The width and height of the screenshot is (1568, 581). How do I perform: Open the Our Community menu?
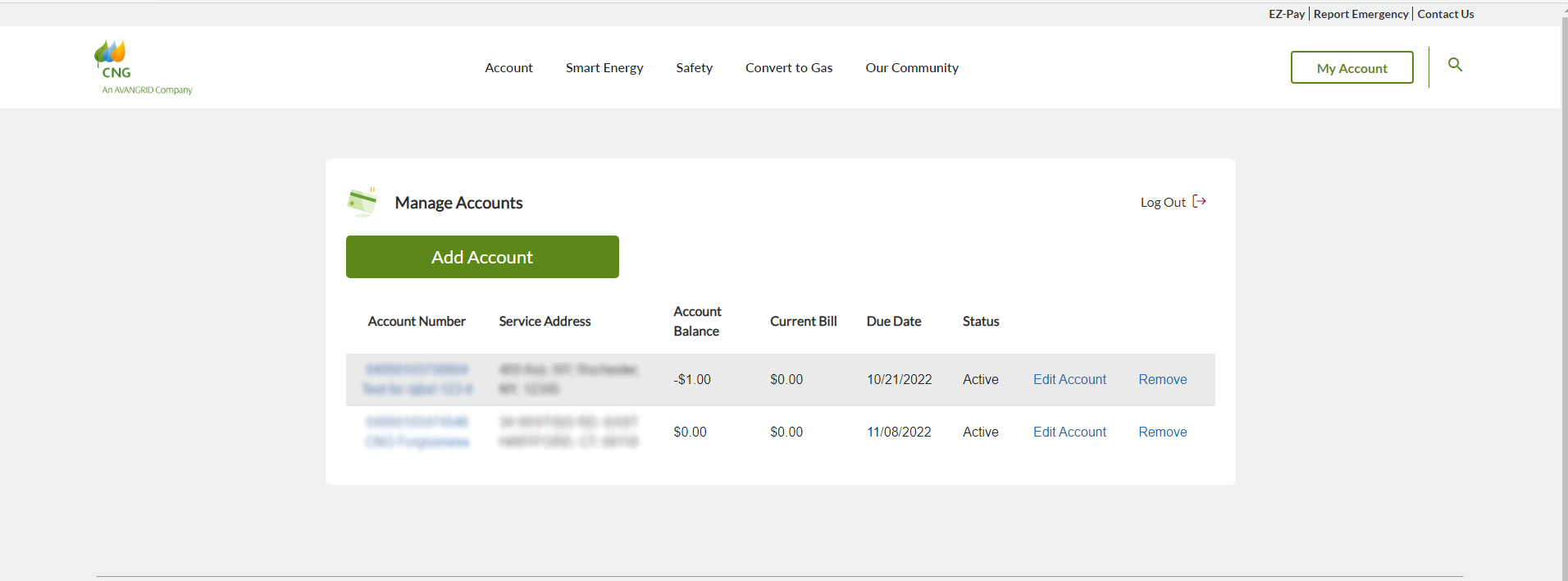(x=912, y=68)
